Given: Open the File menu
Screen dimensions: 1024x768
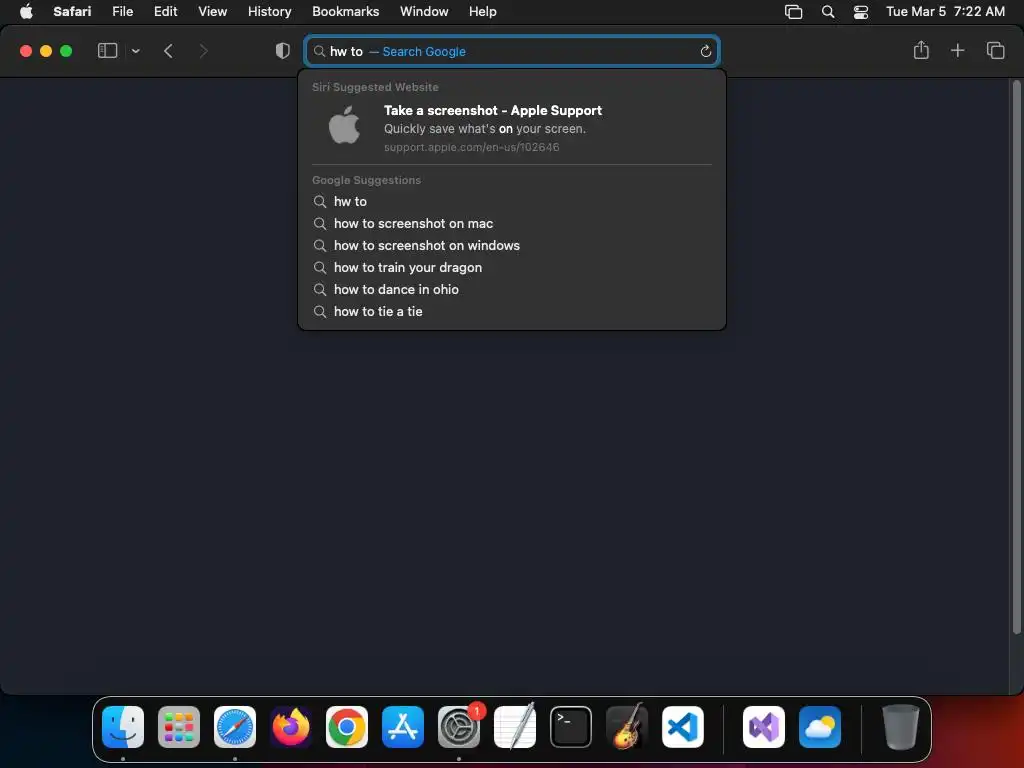Looking at the screenshot, I should pos(122,11).
